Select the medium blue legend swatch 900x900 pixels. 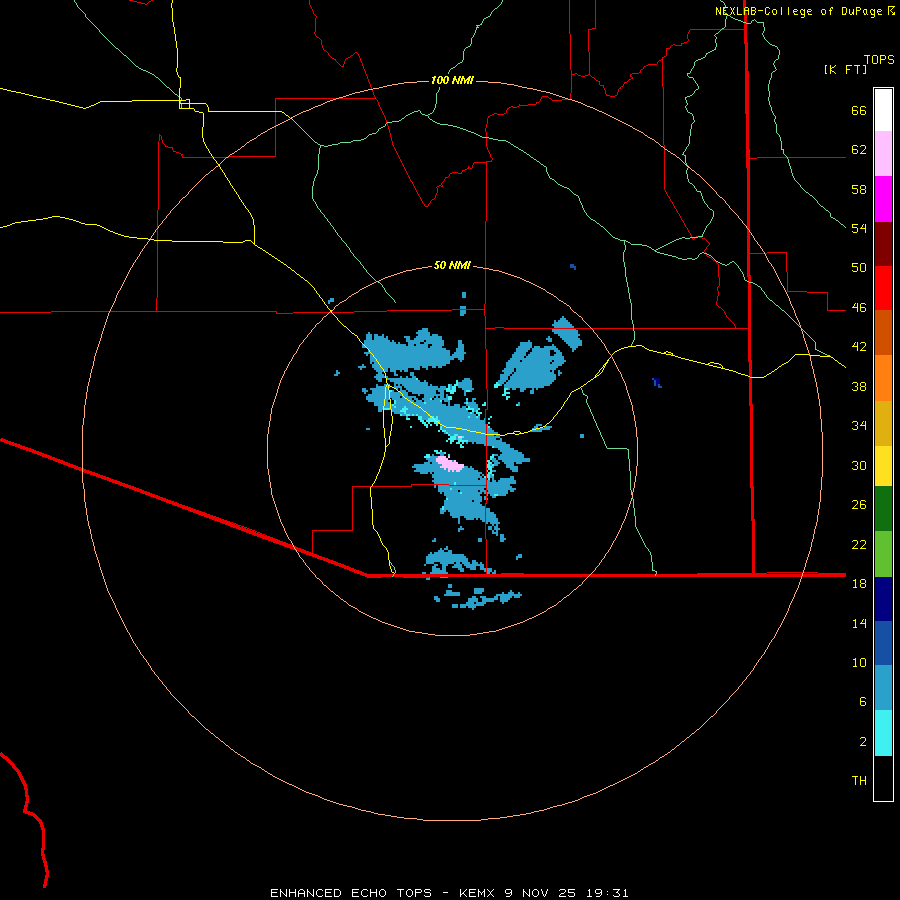[x=883, y=643]
